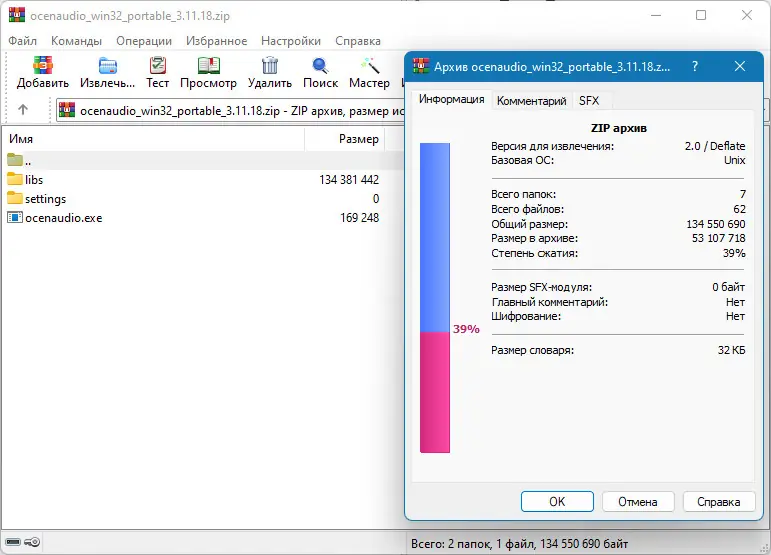Confirm dialog with OK button
Viewport: 771px width, 555px height.
tap(557, 501)
